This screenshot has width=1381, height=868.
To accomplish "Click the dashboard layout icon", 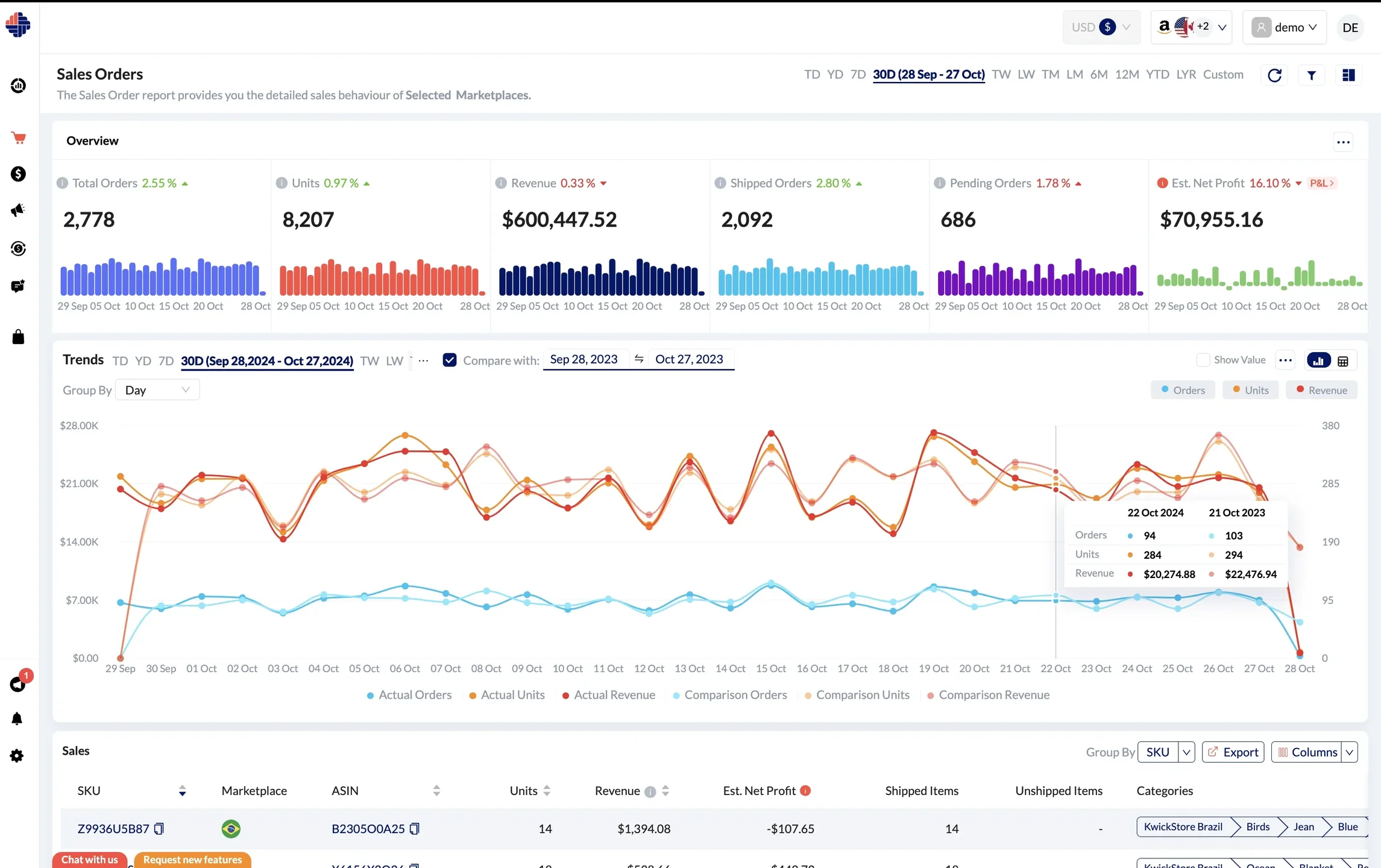I will [x=1348, y=75].
